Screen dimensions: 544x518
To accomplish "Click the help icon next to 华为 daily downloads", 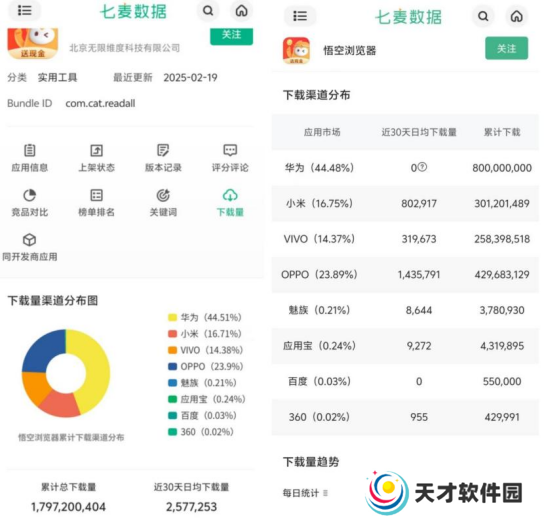I will pyautogui.click(x=422, y=167).
